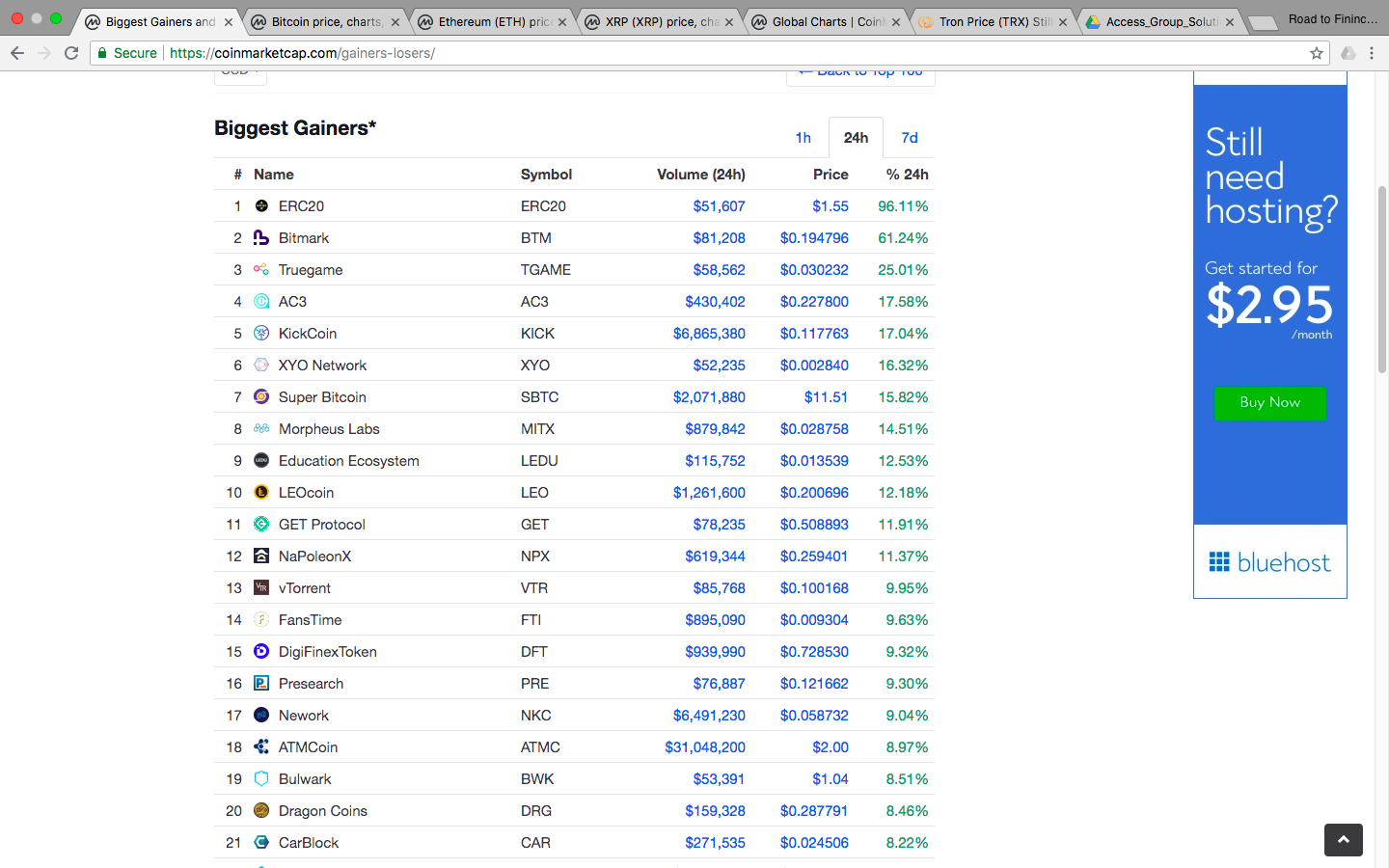Screen dimensions: 1389x868
Task: Switch to the 1h gainers tab
Action: [x=803, y=138]
